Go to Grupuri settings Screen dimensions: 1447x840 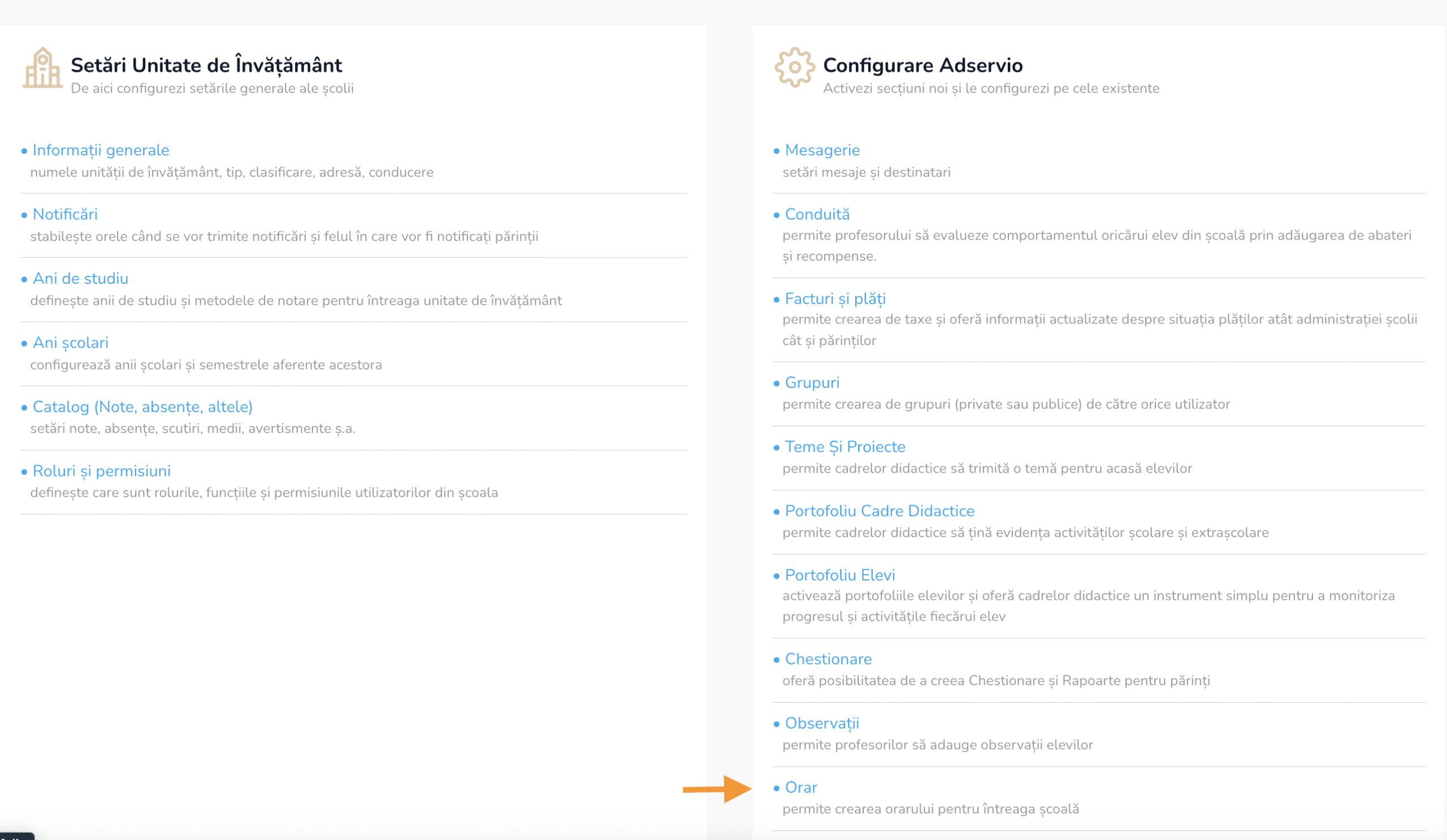coord(811,383)
